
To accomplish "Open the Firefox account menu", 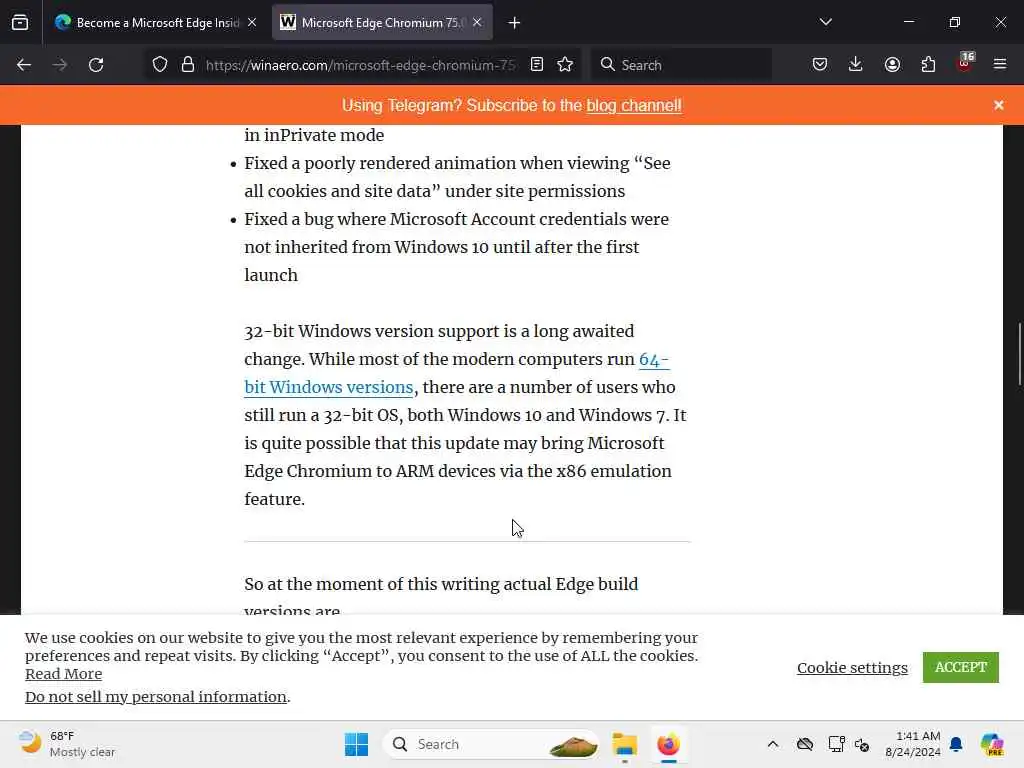I will pos(892,65).
